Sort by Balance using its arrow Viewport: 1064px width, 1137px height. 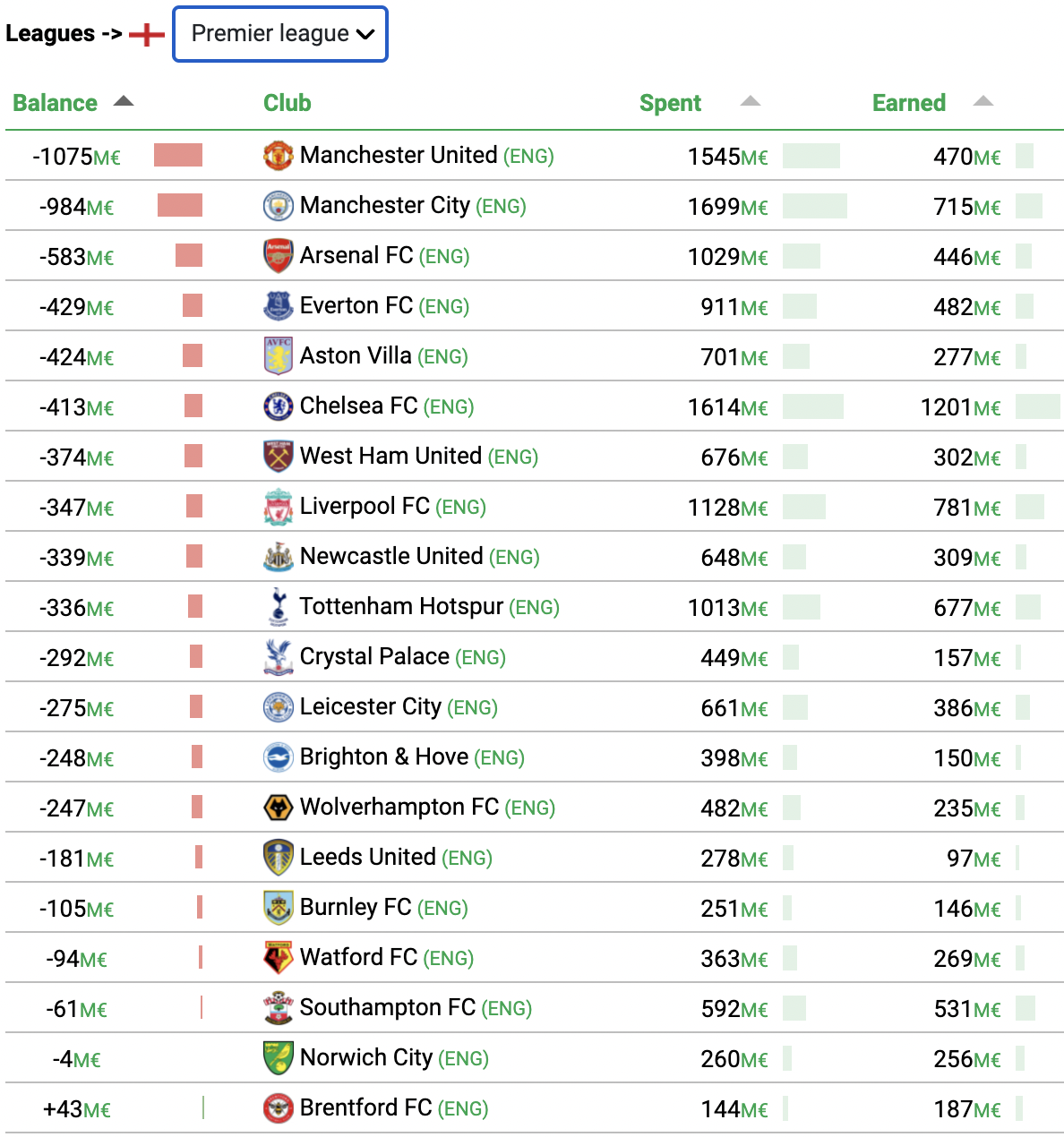point(124,101)
